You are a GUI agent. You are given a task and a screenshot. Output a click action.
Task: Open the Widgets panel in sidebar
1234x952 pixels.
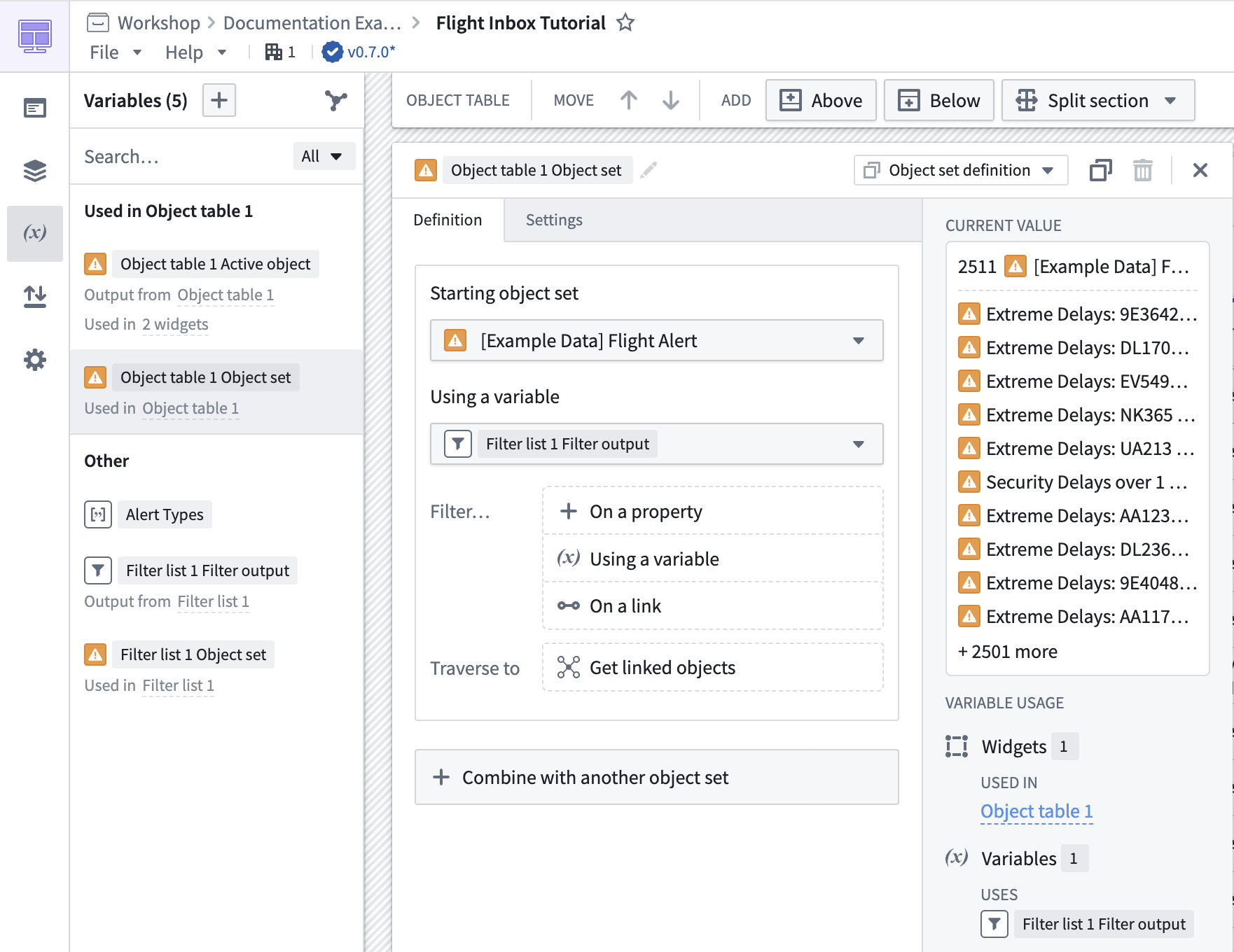tap(34, 108)
